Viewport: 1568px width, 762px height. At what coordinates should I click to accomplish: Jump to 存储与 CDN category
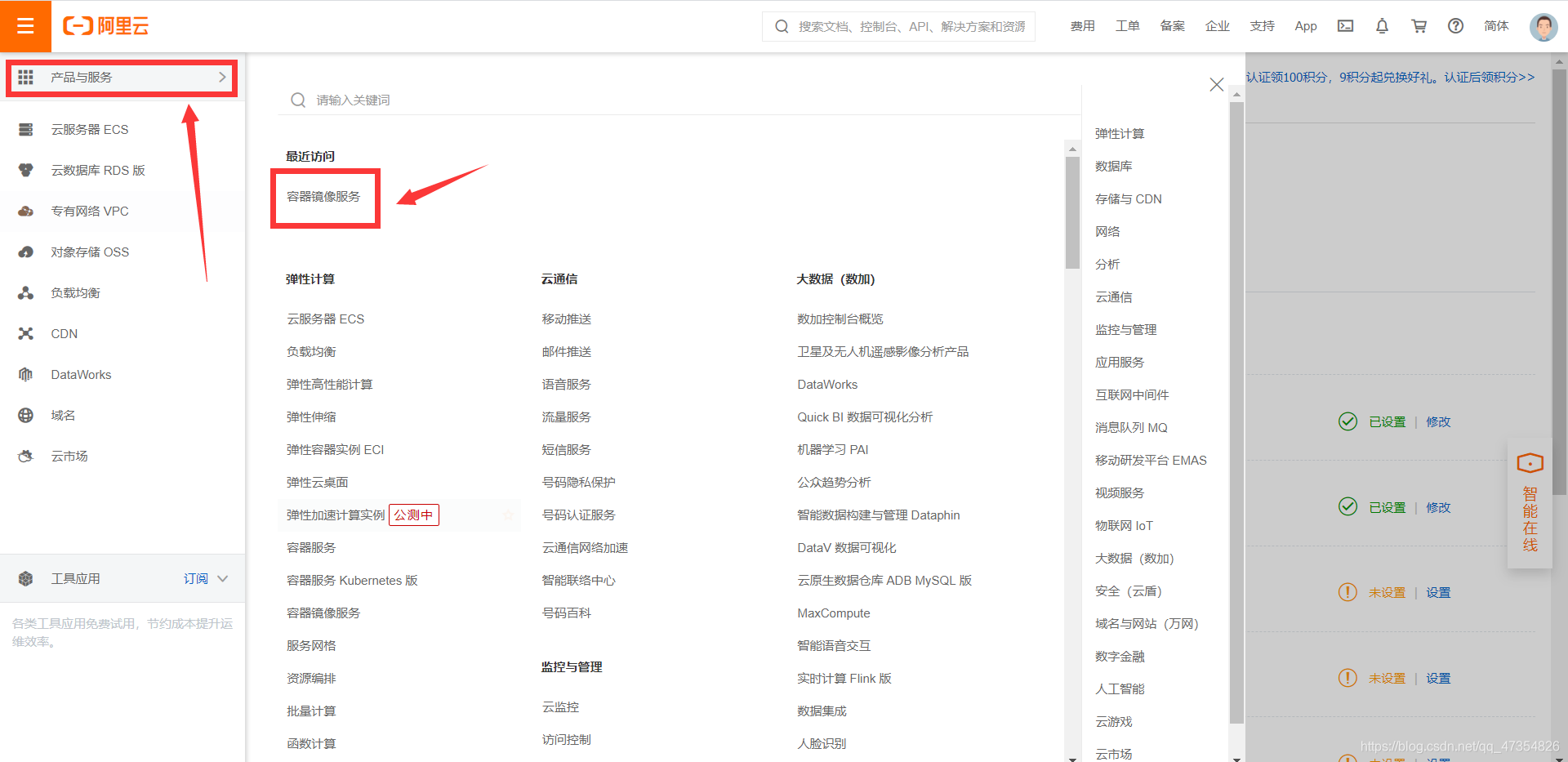pyautogui.click(x=1129, y=198)
